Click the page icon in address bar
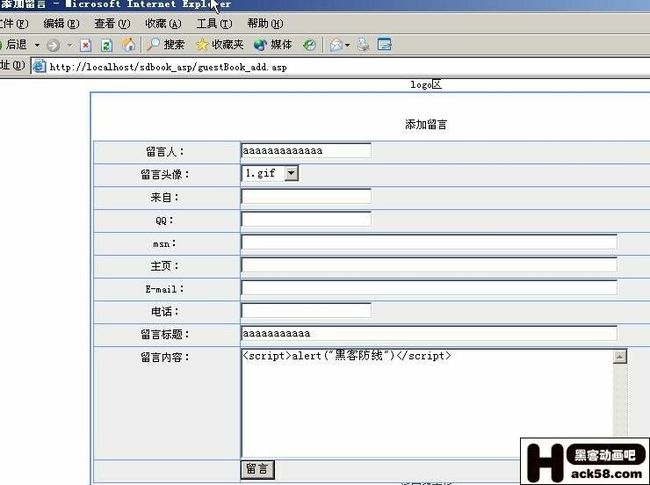Viewport: 650px width, 485px height. 39,66
